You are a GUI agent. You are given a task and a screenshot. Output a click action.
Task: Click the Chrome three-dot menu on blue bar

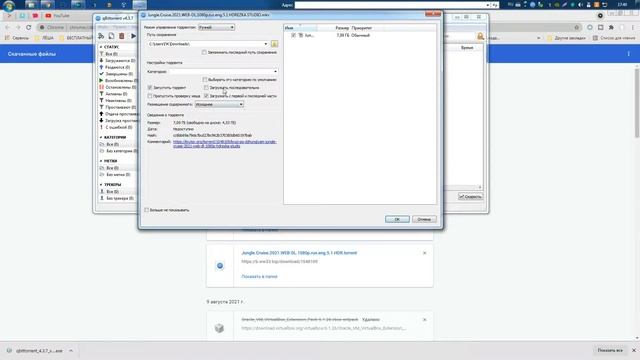[629, 54]
